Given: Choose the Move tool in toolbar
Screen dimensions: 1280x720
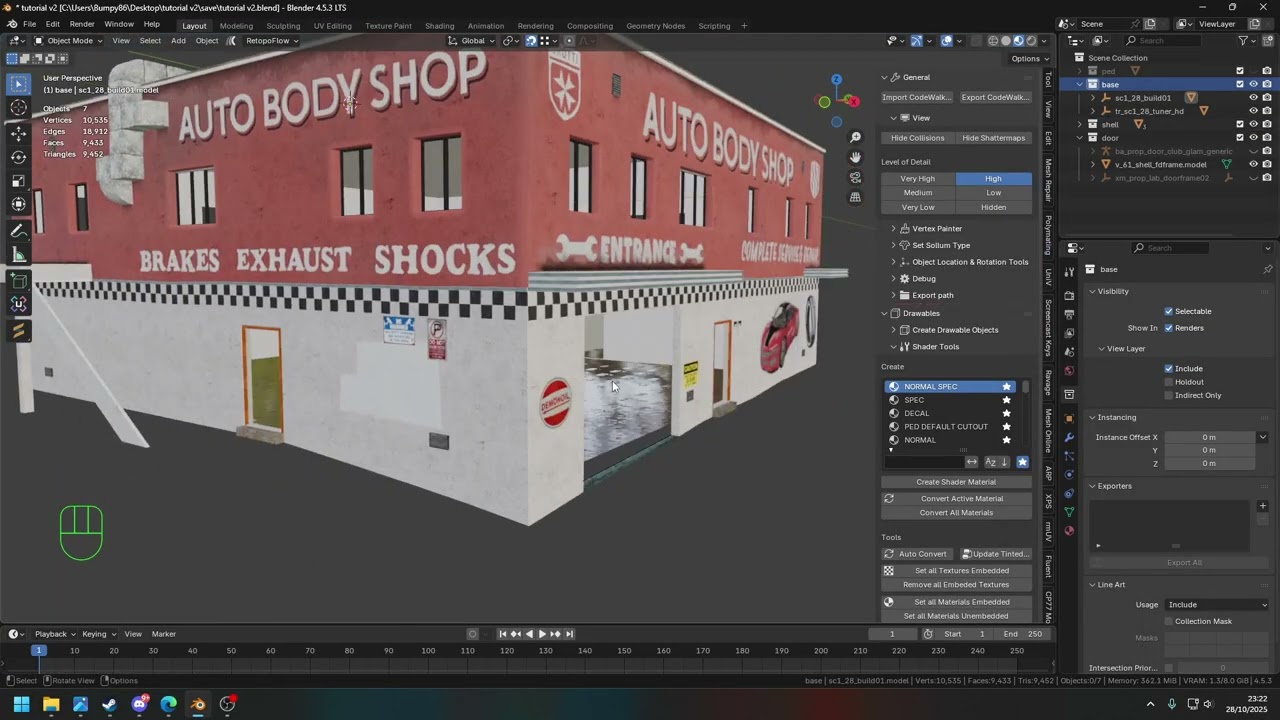Looking at the screenshot, I should [x=19, y=133].
